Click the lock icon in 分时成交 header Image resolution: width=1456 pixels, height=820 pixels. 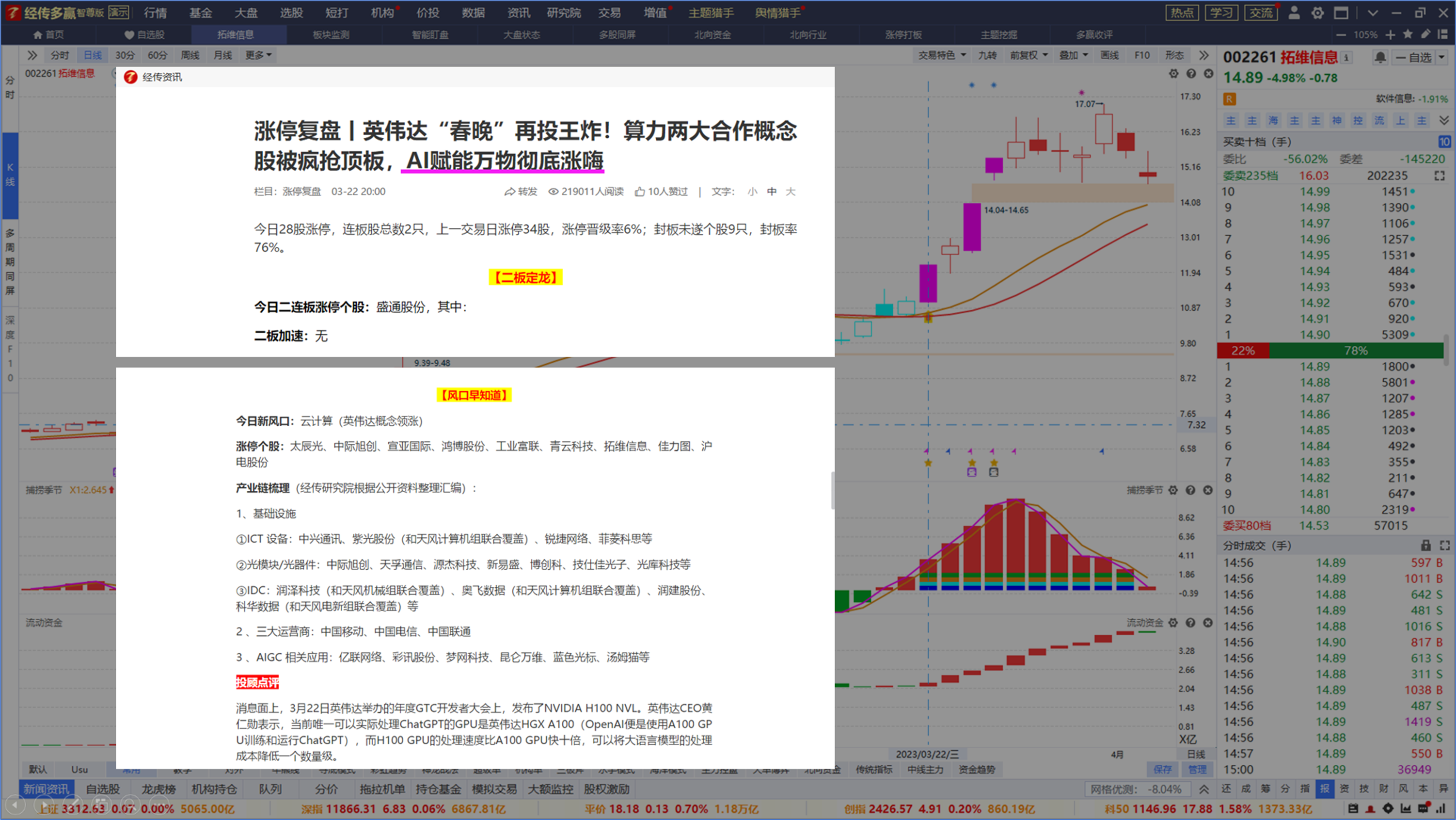click(x=1426, y=545)
